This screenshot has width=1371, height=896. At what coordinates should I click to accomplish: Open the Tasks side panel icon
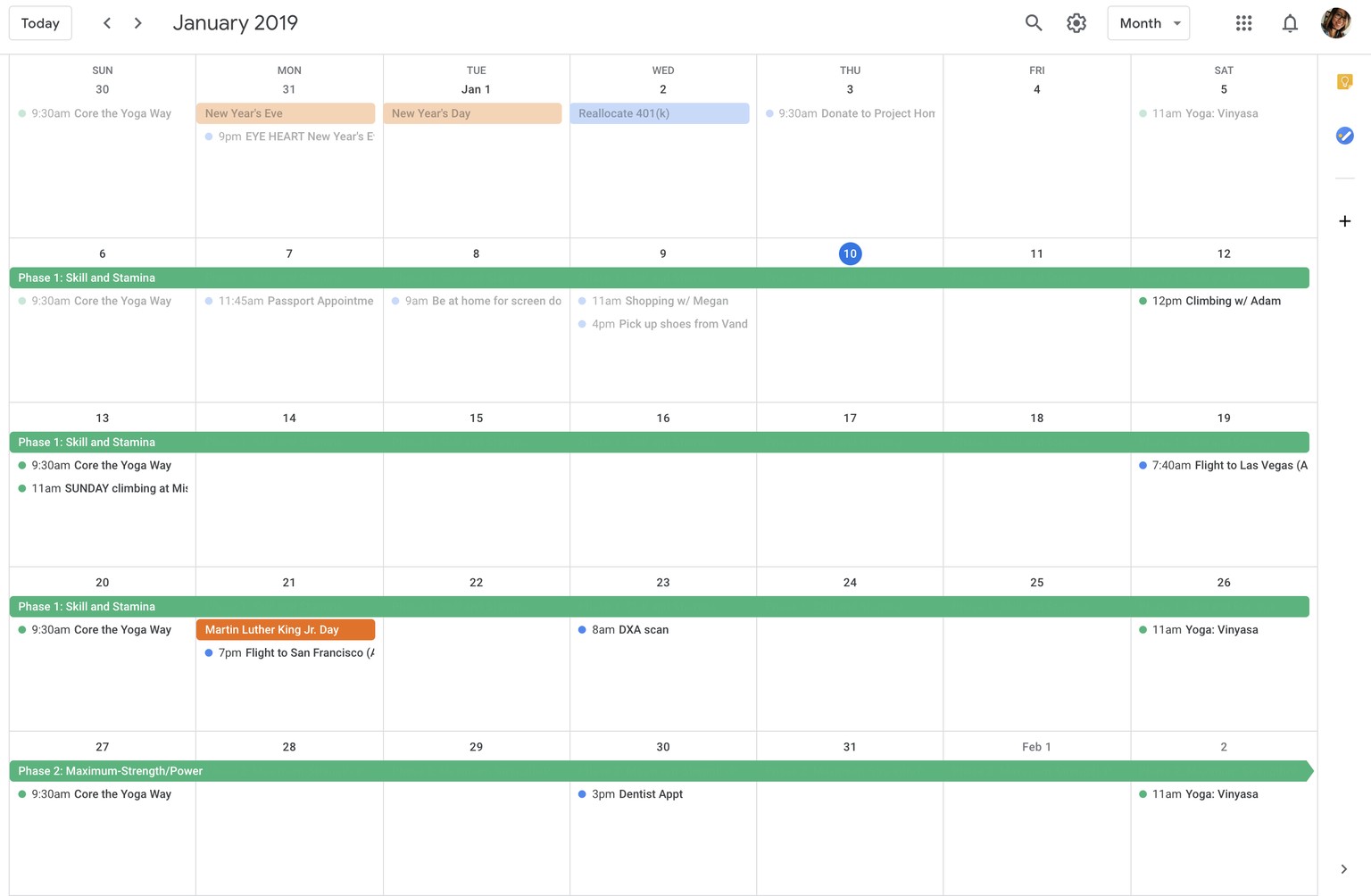(1344, 136)
